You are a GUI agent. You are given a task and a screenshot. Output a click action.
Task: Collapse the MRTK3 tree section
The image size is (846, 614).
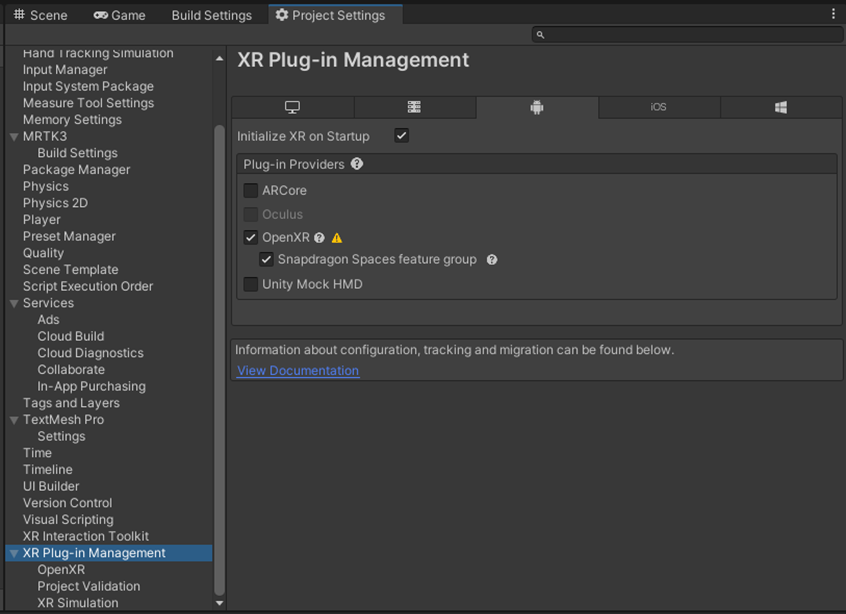(14, 137)
